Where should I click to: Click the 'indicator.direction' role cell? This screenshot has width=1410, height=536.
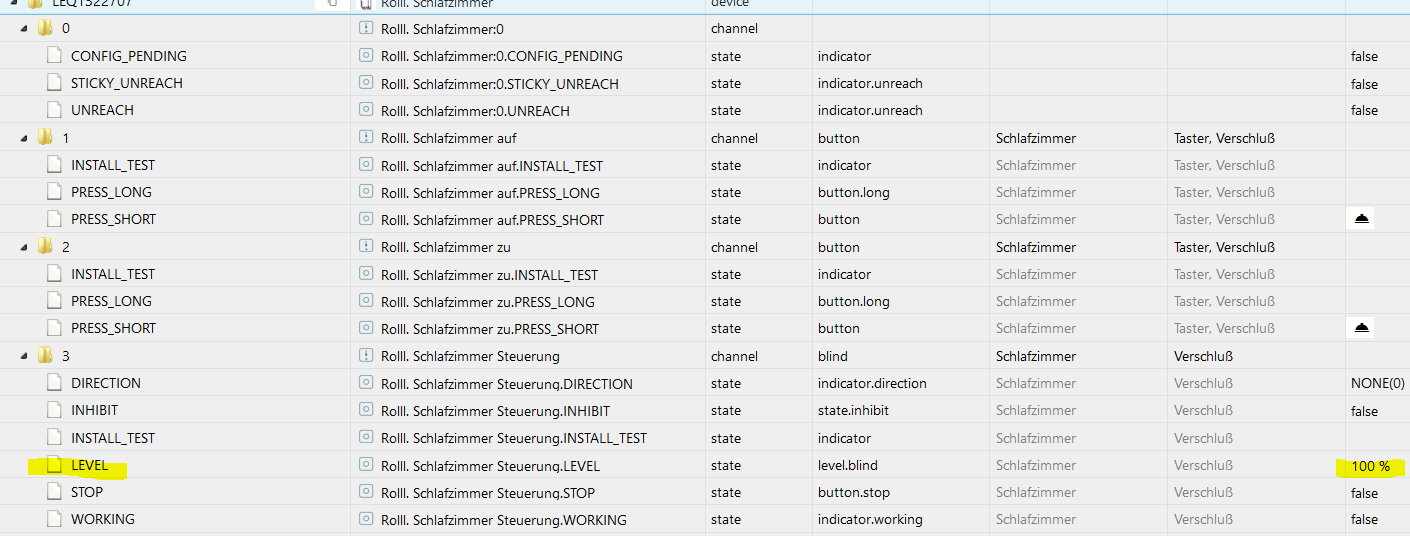click(x=872, y=383)
